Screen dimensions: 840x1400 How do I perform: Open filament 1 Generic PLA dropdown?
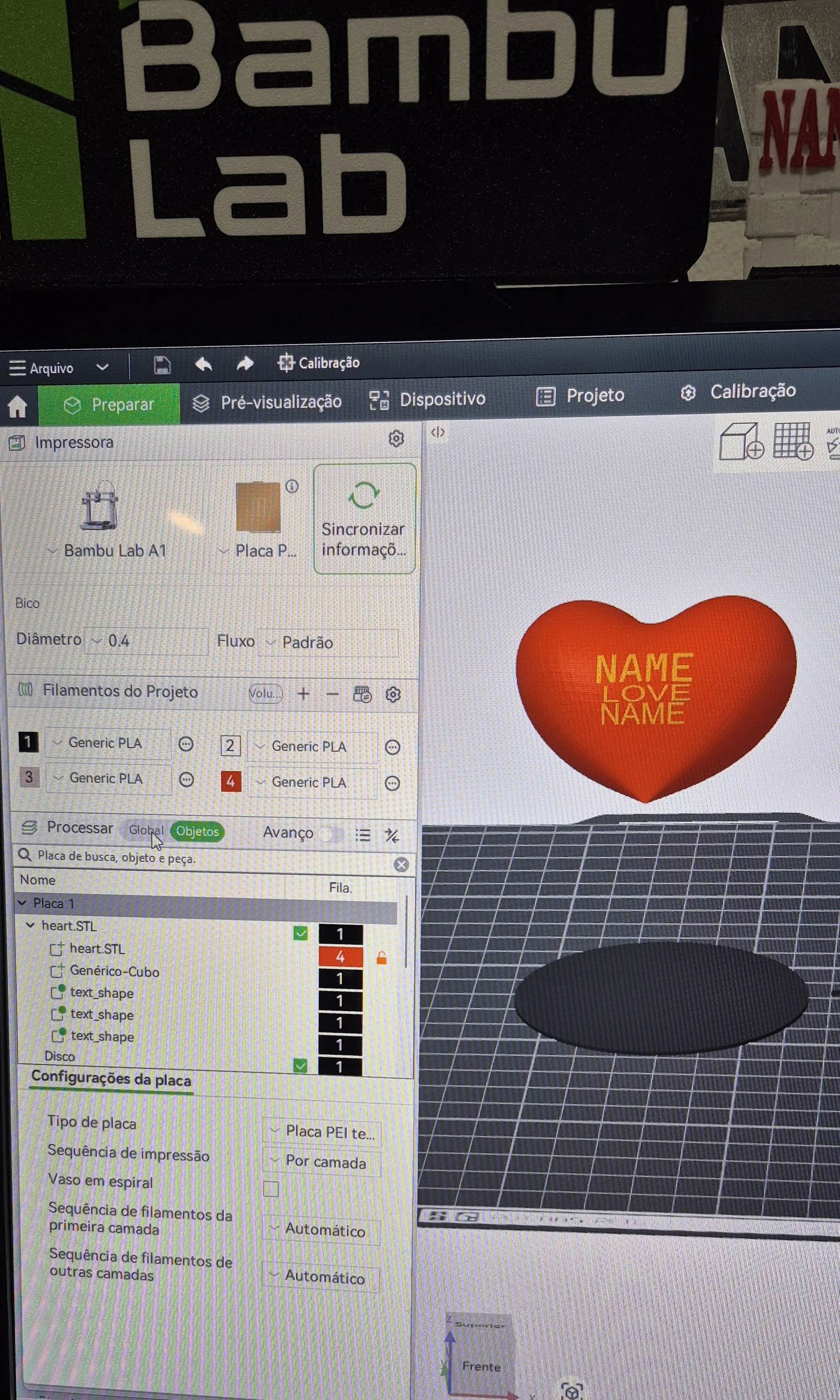(x=108, y=743)
